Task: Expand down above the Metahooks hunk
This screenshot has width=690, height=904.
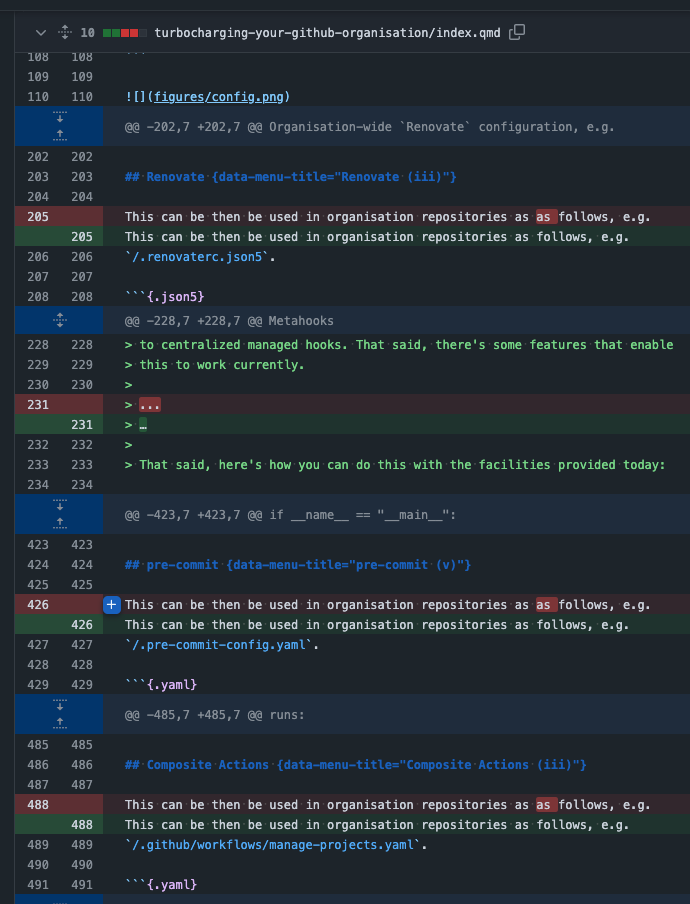Action: point(59,320)
